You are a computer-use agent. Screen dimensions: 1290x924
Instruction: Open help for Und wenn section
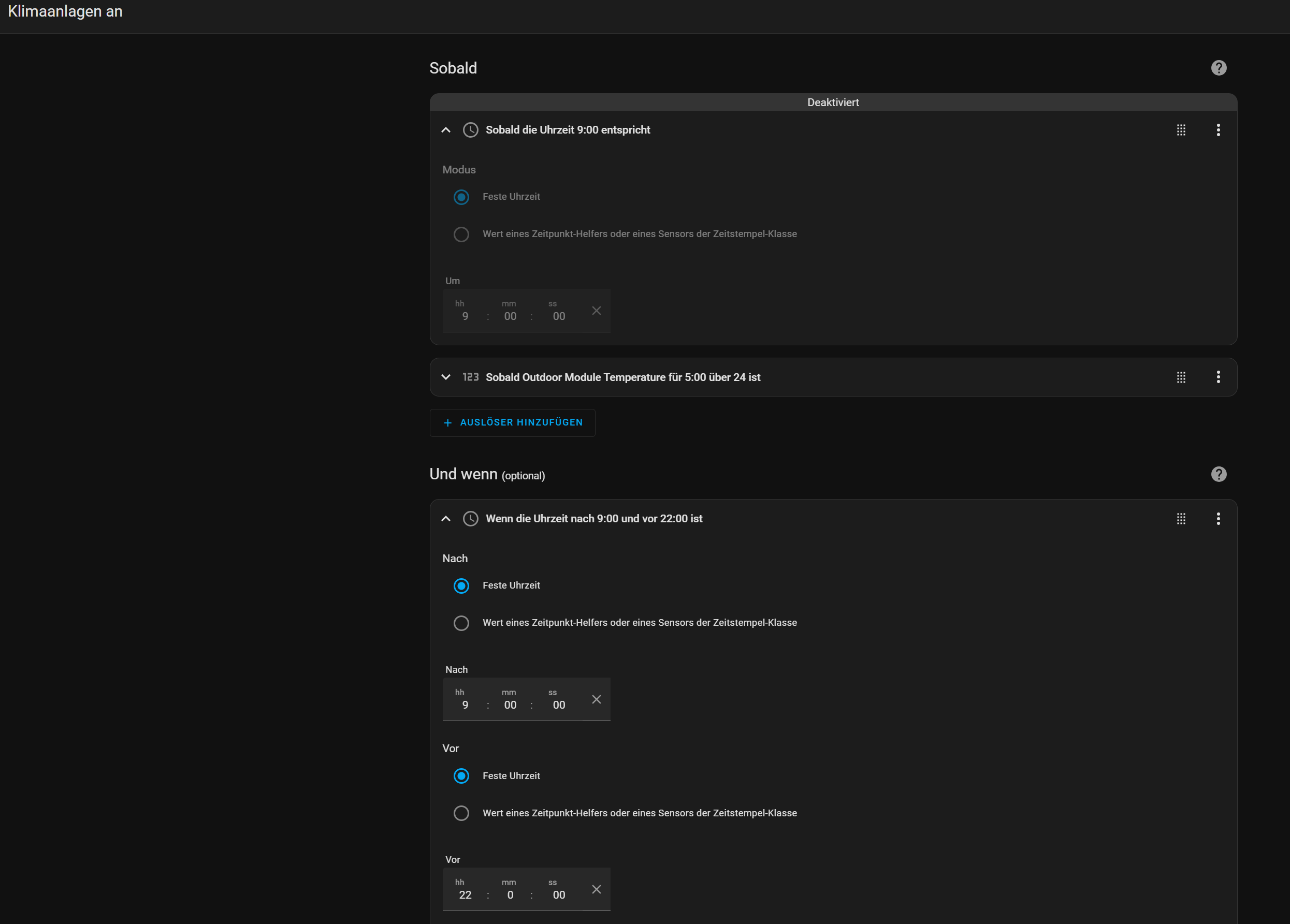click(x=1219, y=474)
